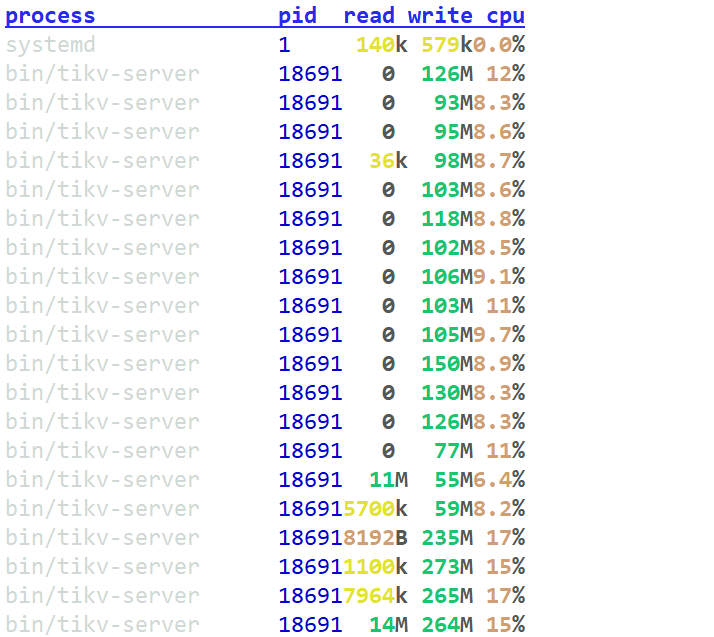The image size is (714, 637).
Task: Select the read value '36k'
Action: coord(388,161)
